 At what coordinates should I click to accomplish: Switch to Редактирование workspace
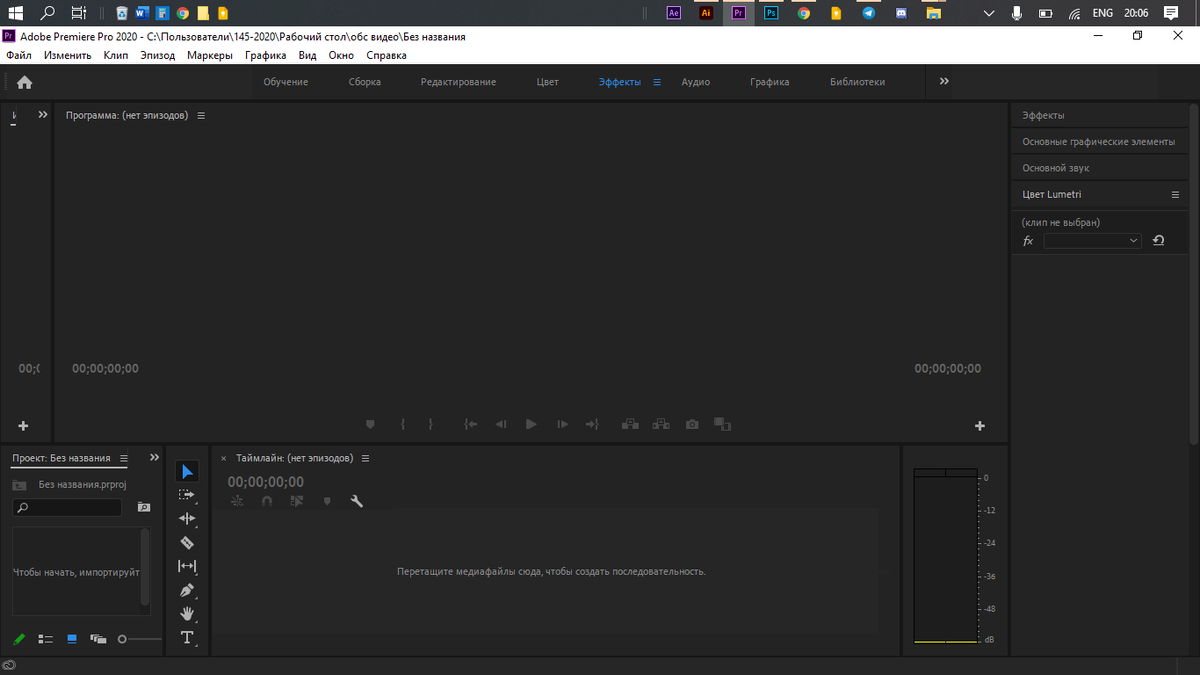[458, 82]
